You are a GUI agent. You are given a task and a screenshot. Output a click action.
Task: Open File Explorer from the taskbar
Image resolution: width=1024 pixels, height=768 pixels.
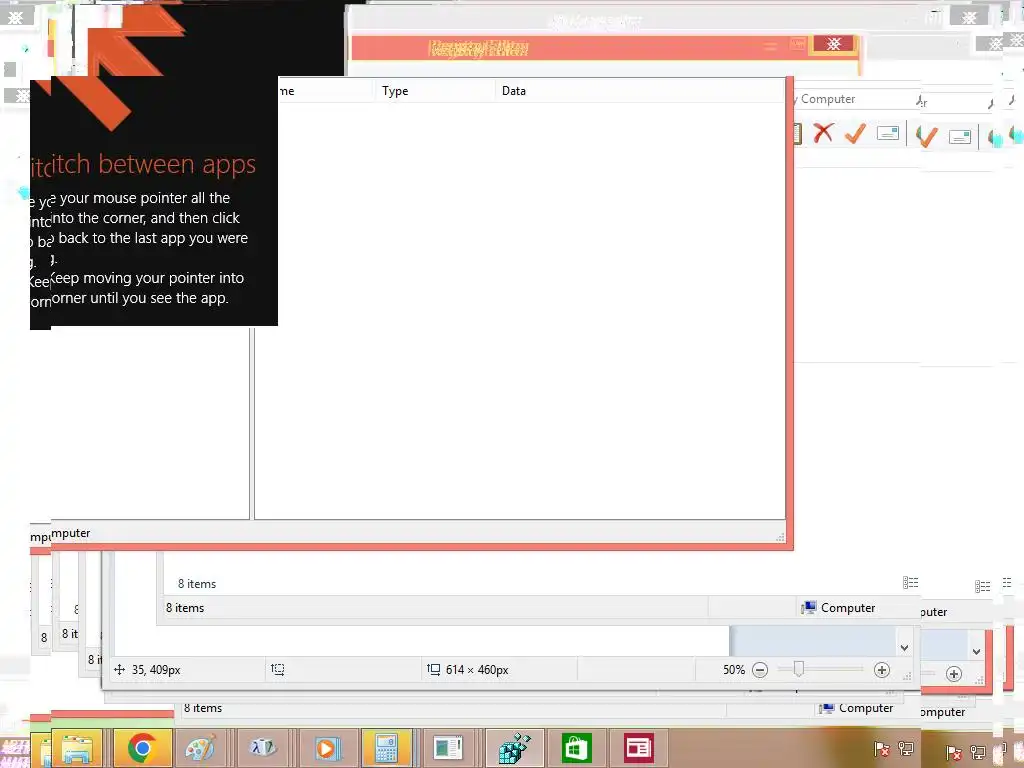pyautogui.click(x=77, y=748)
